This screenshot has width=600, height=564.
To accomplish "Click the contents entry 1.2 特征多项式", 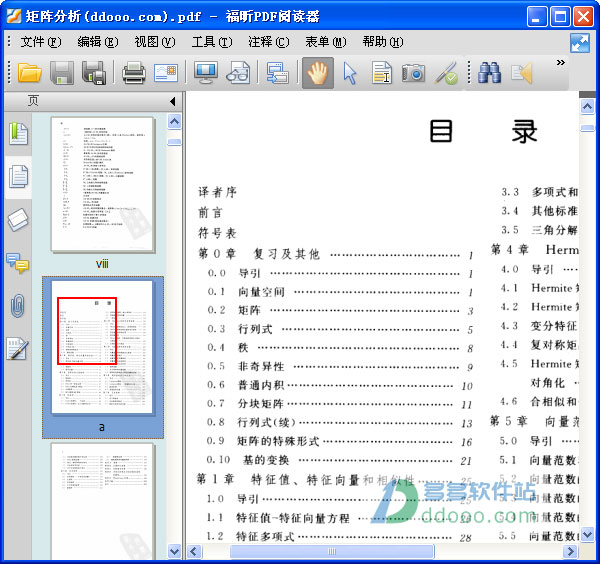I will point(340,536).
